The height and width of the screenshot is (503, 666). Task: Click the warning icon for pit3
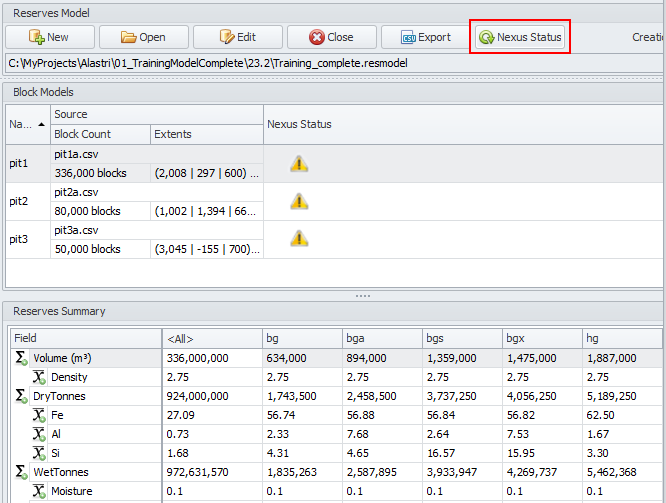299,238
